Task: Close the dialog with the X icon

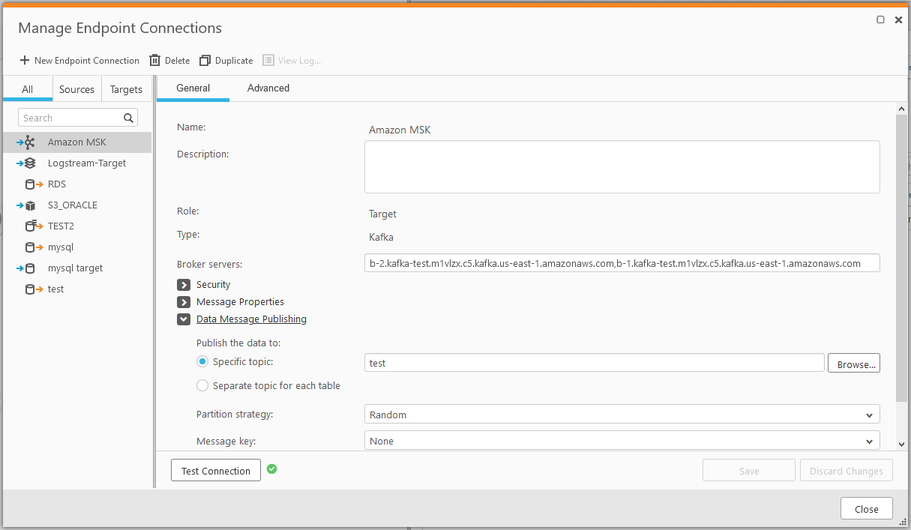Action: pos(898,19)
